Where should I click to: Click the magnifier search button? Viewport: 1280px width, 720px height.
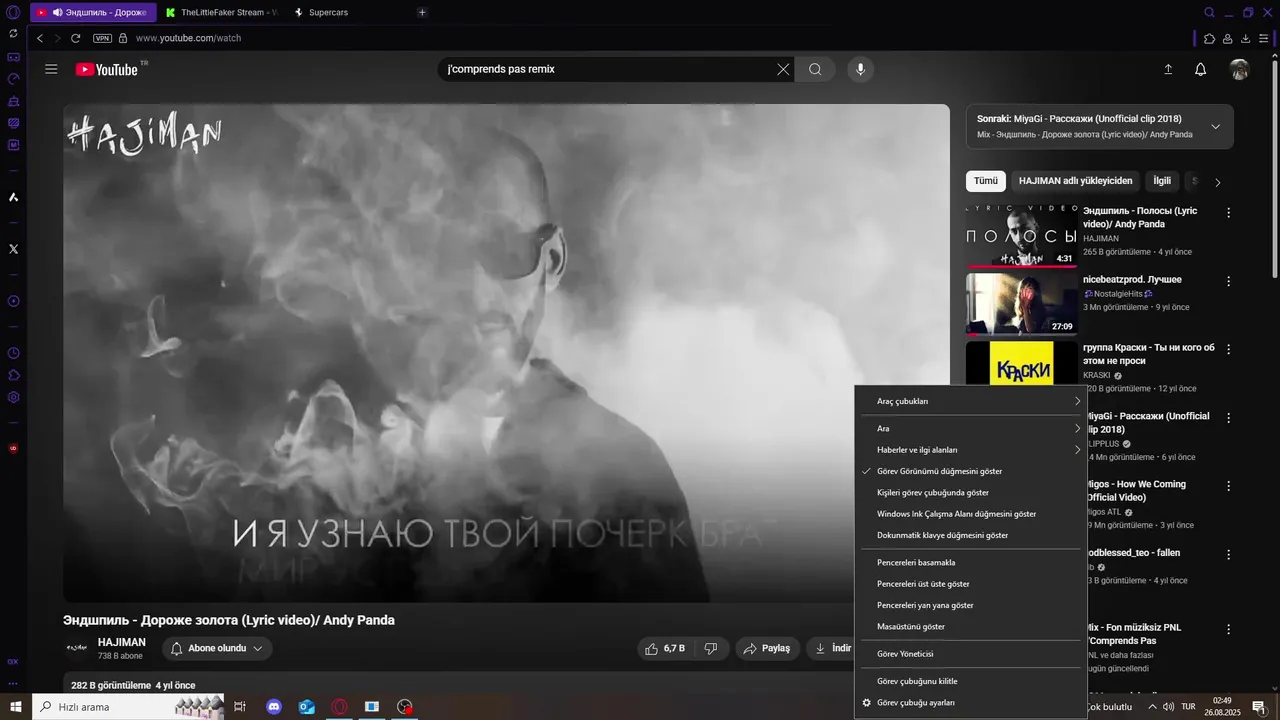click(x=815, y=69)
